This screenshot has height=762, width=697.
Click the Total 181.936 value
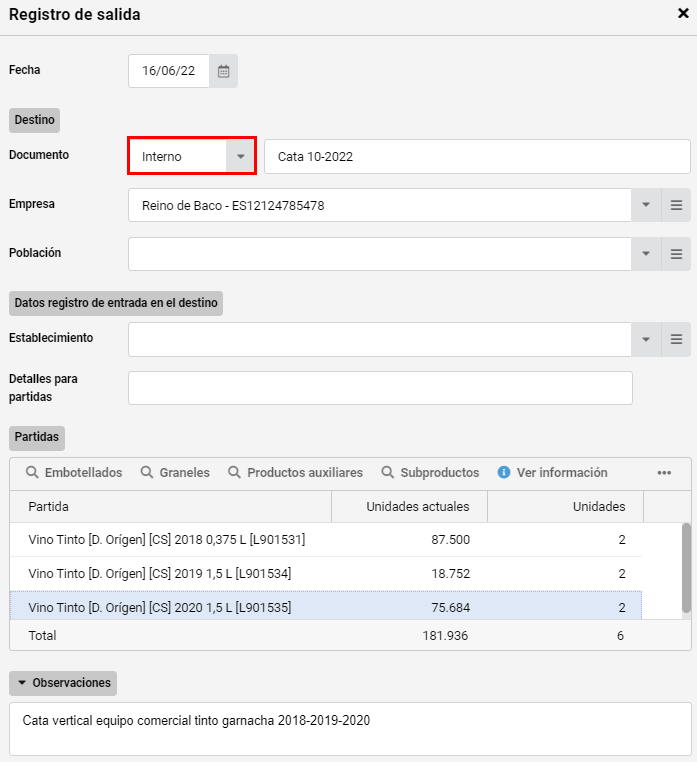445,636
